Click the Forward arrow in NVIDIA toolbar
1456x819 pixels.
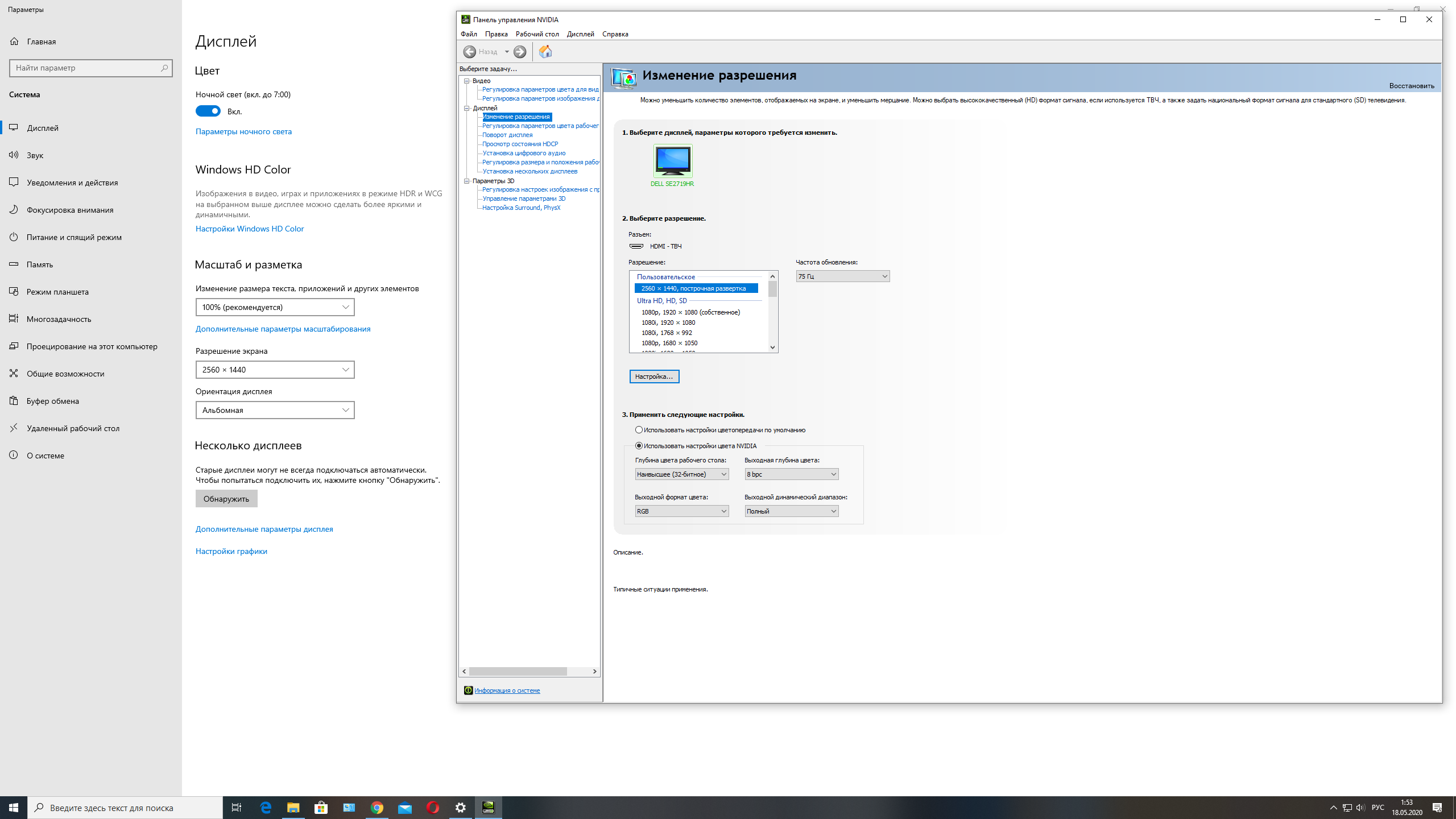[520, 52]
